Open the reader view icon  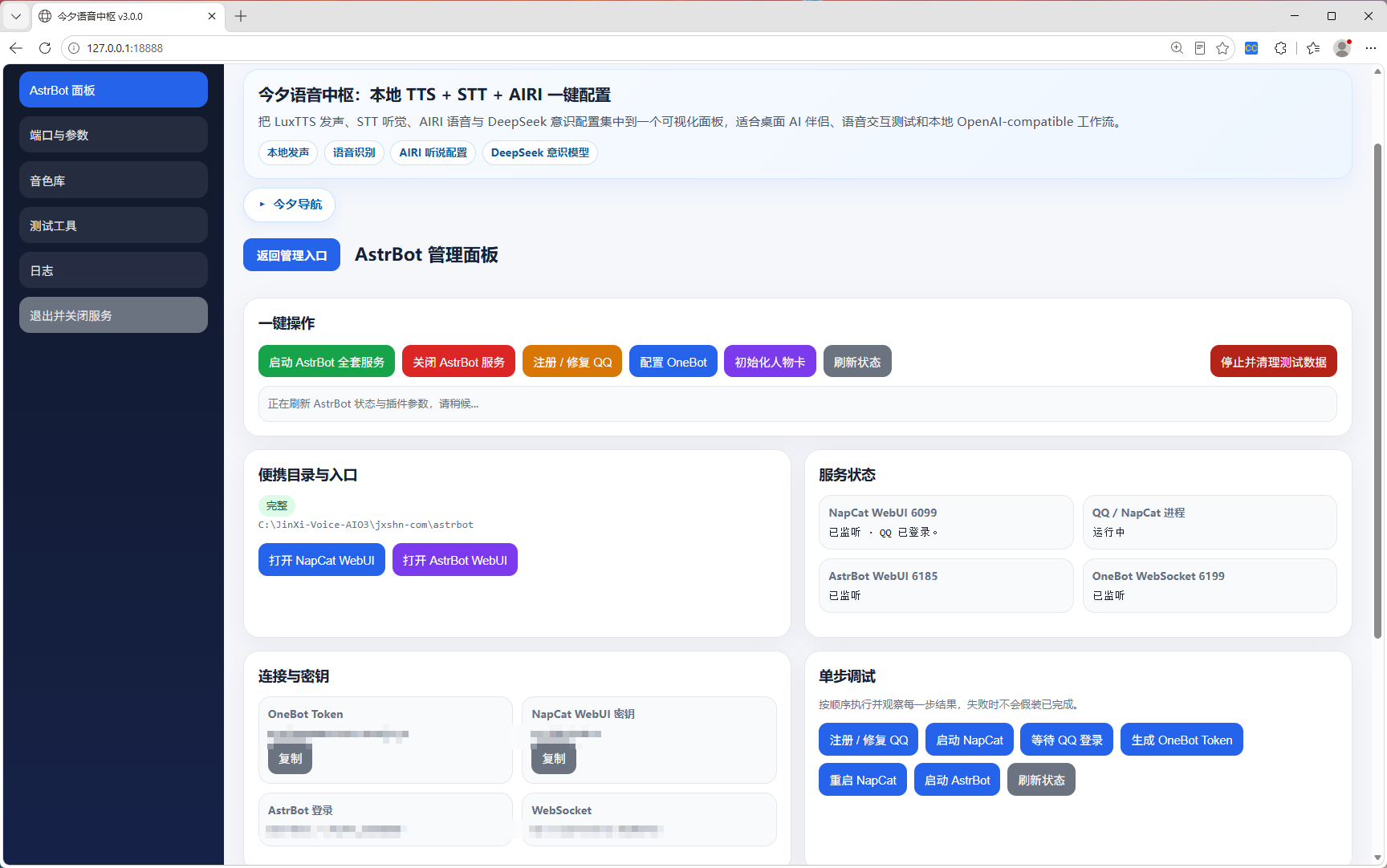pos(1200,48)
